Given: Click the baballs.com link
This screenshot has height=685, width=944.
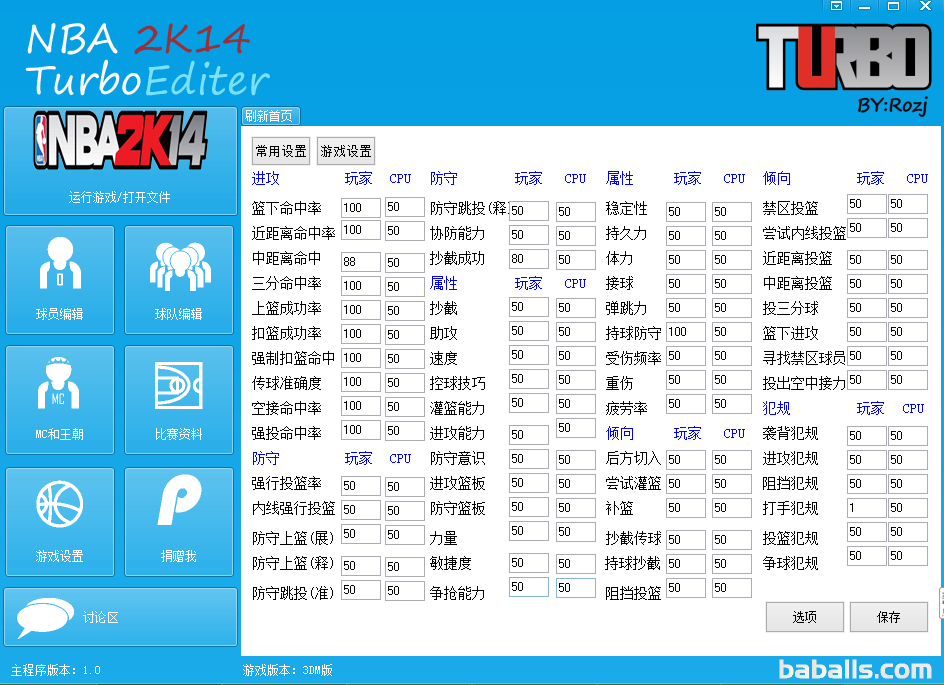Looking at the screenshot, I should 855,669.
